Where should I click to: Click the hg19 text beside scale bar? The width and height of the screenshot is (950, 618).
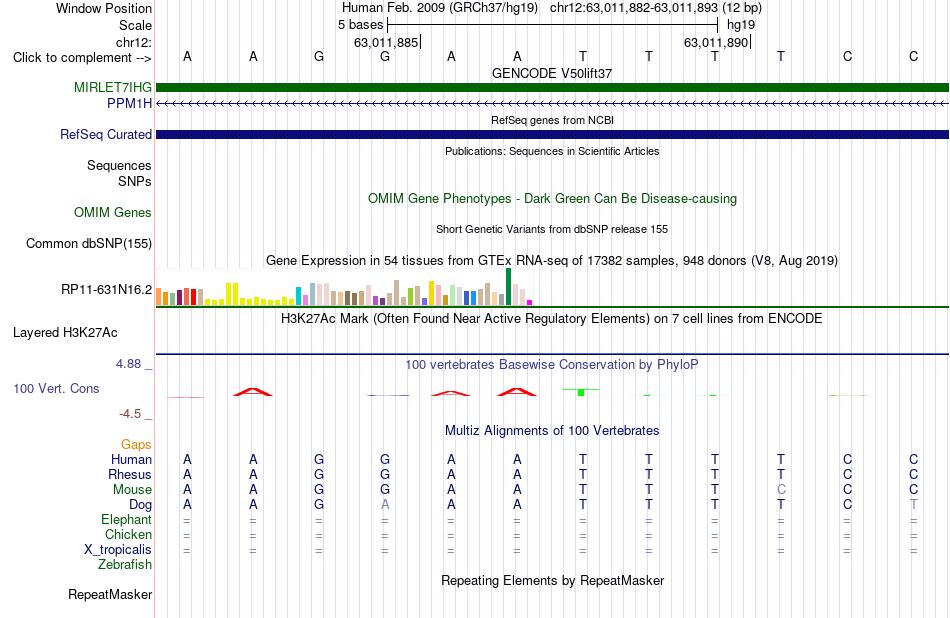tap(741, 25)
